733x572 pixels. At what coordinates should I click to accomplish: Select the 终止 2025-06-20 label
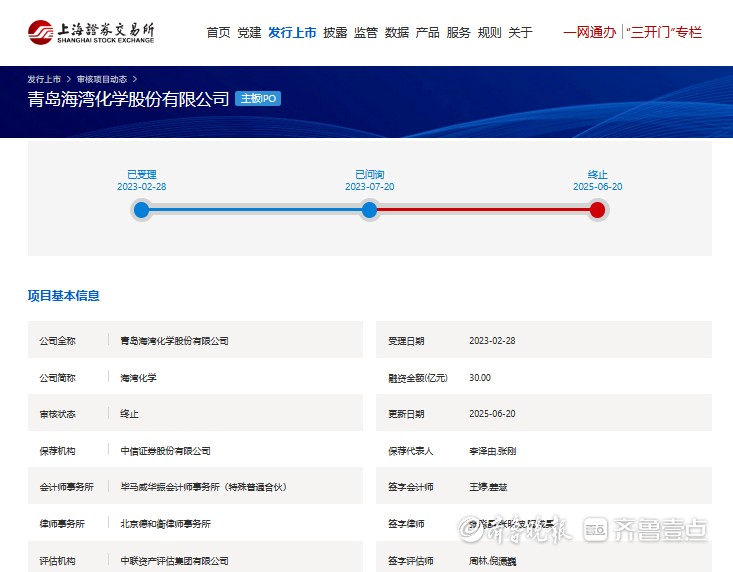click(x=597, y=180)
